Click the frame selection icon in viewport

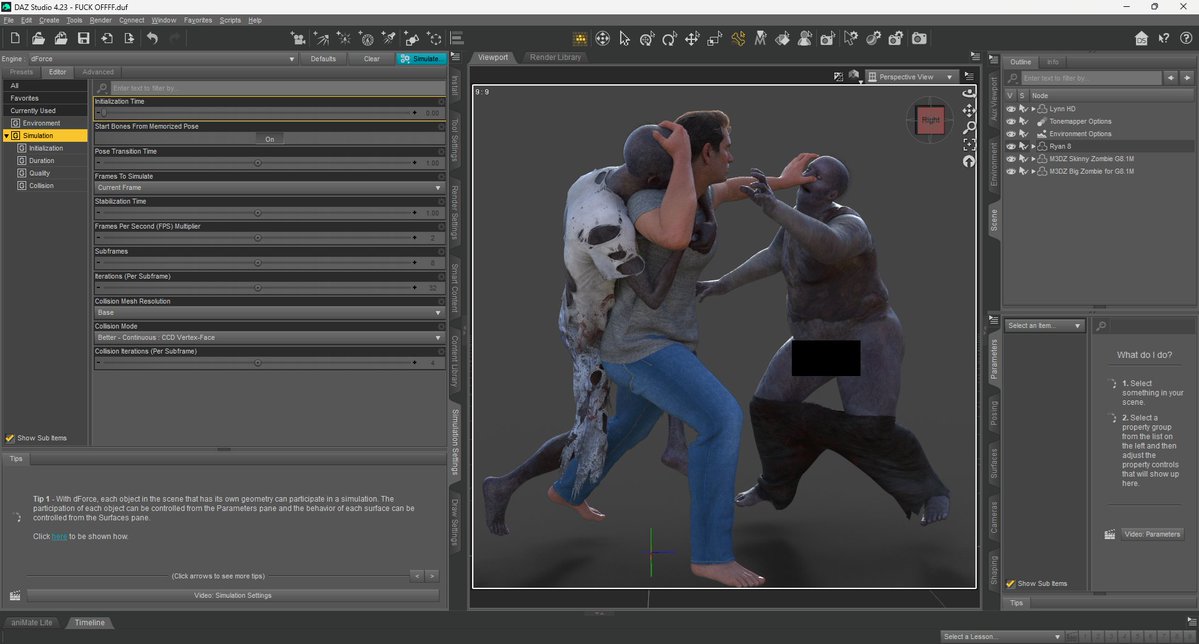tap(968, 145)
